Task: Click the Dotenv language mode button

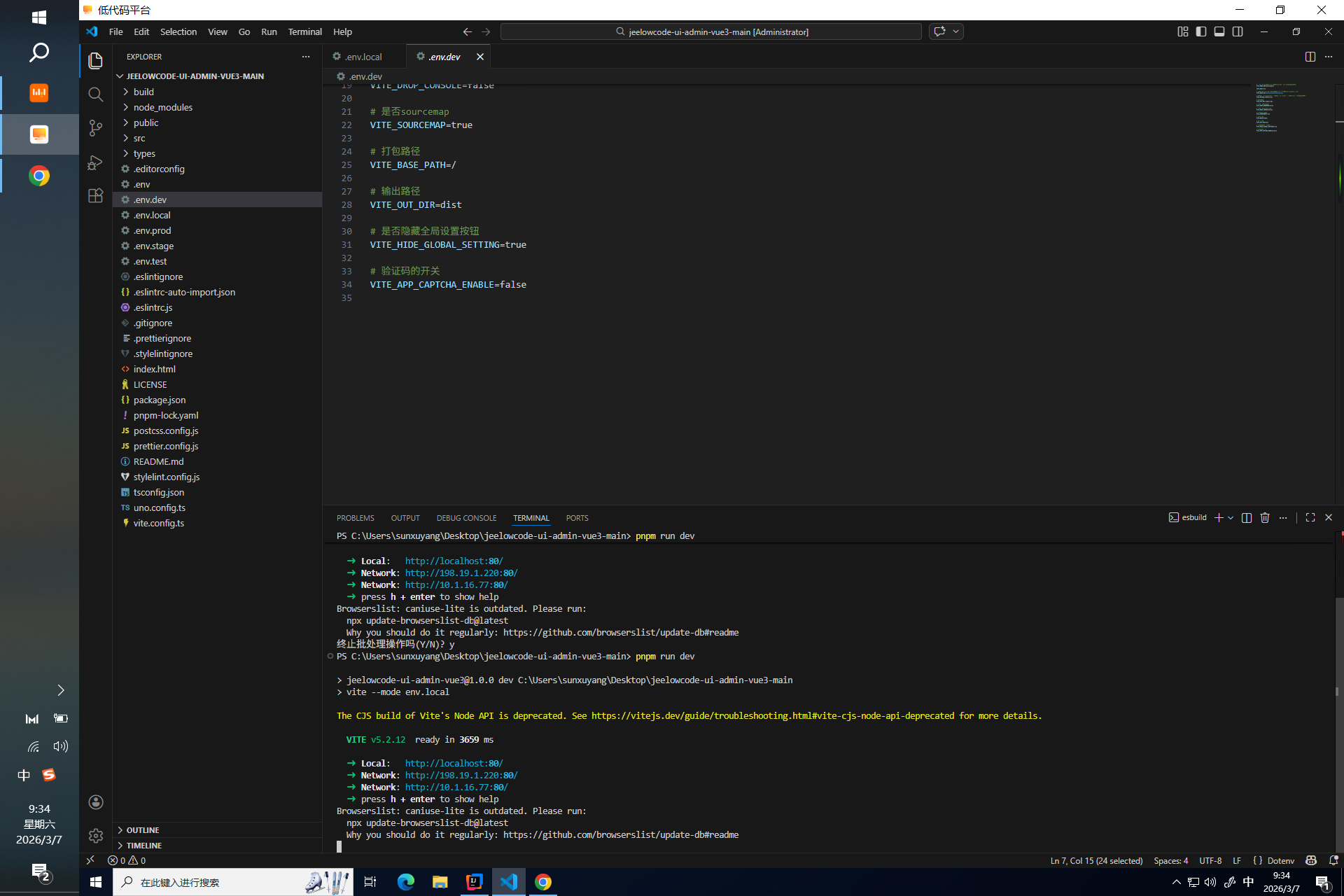Action: 1280,861
